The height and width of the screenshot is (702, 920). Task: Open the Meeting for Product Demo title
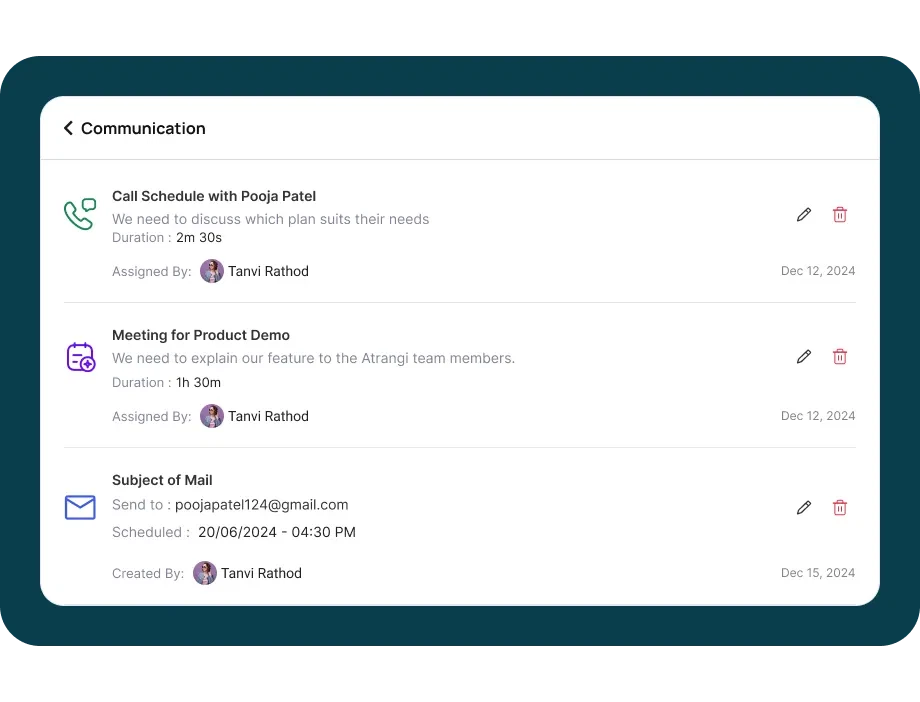pyautogui.click(x=201, y=335)
